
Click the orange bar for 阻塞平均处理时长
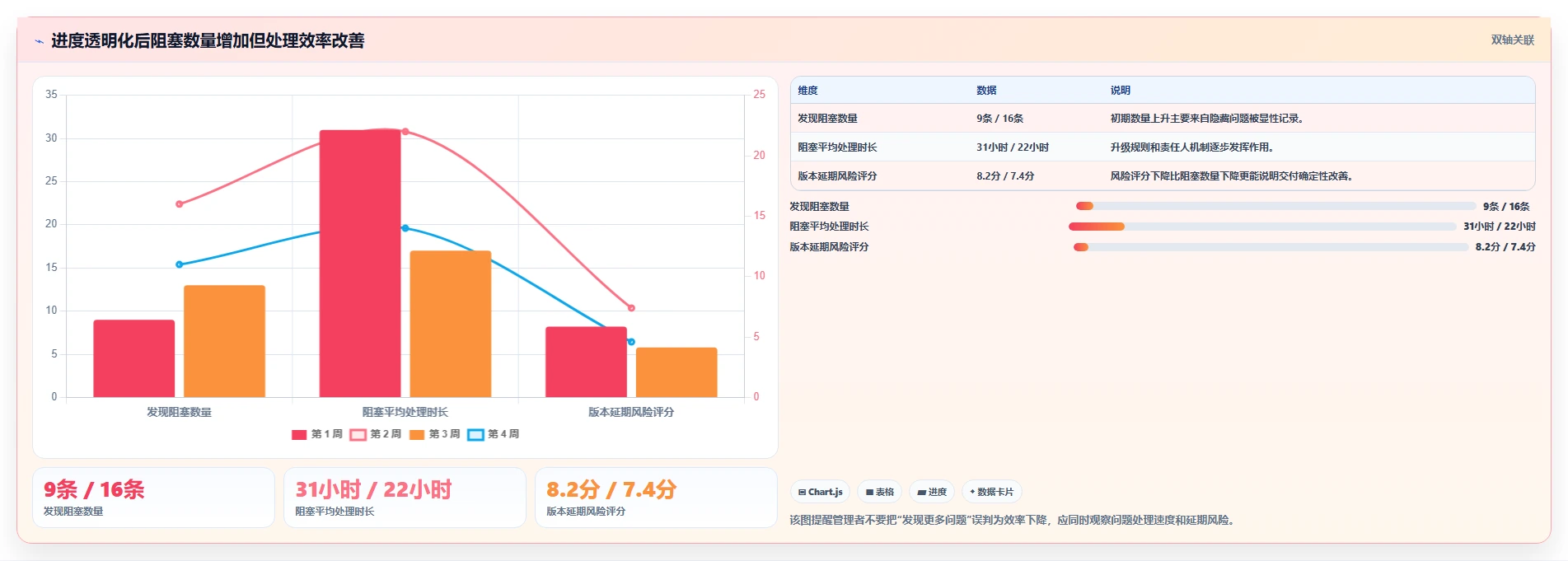click(451, 324)
